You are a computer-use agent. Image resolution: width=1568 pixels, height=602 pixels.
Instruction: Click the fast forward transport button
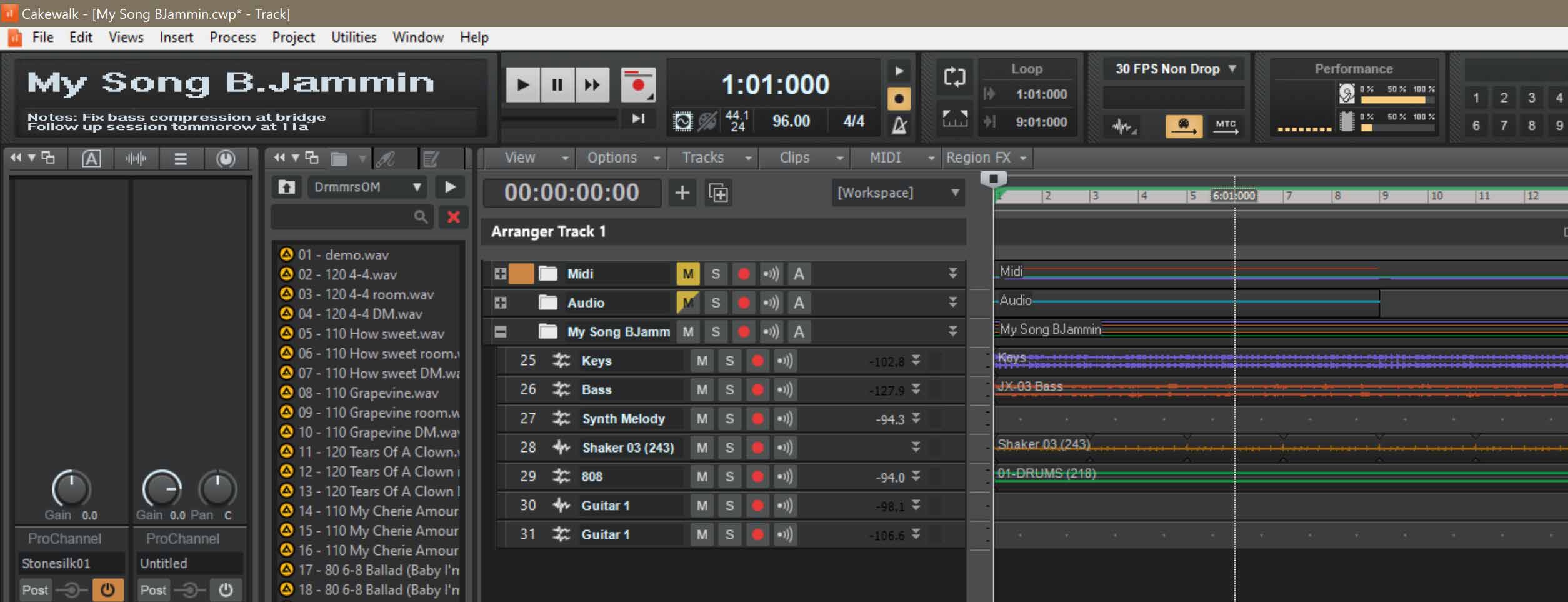(592, 84)
